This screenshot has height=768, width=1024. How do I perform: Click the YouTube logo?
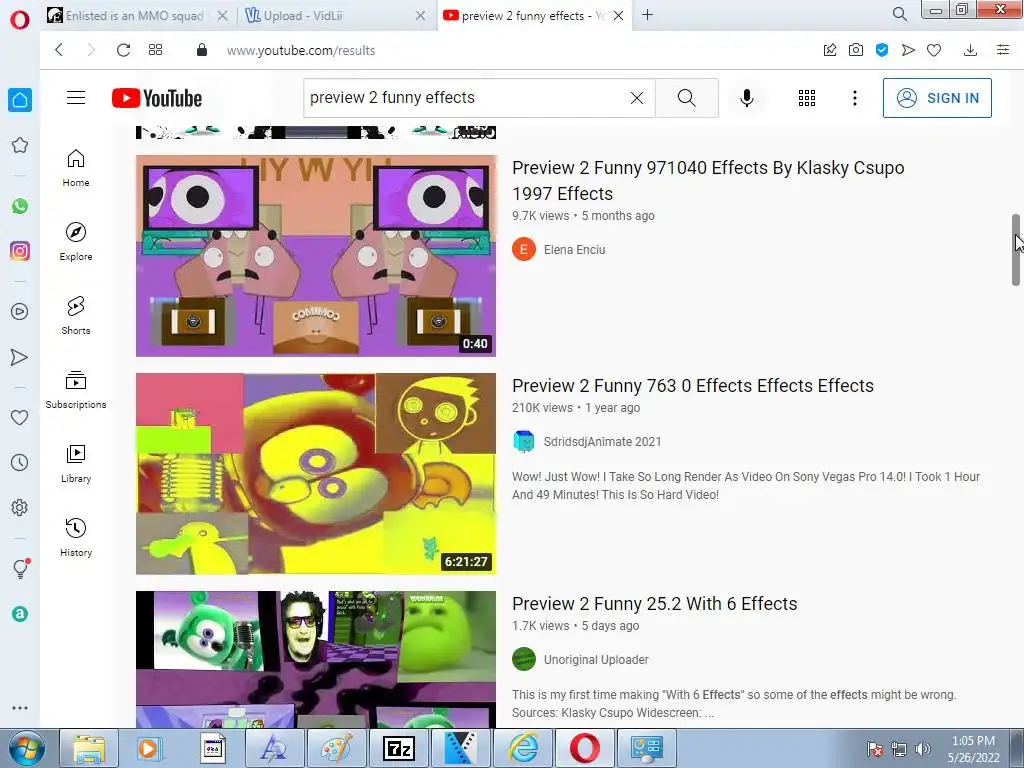(x=157, y=98)
